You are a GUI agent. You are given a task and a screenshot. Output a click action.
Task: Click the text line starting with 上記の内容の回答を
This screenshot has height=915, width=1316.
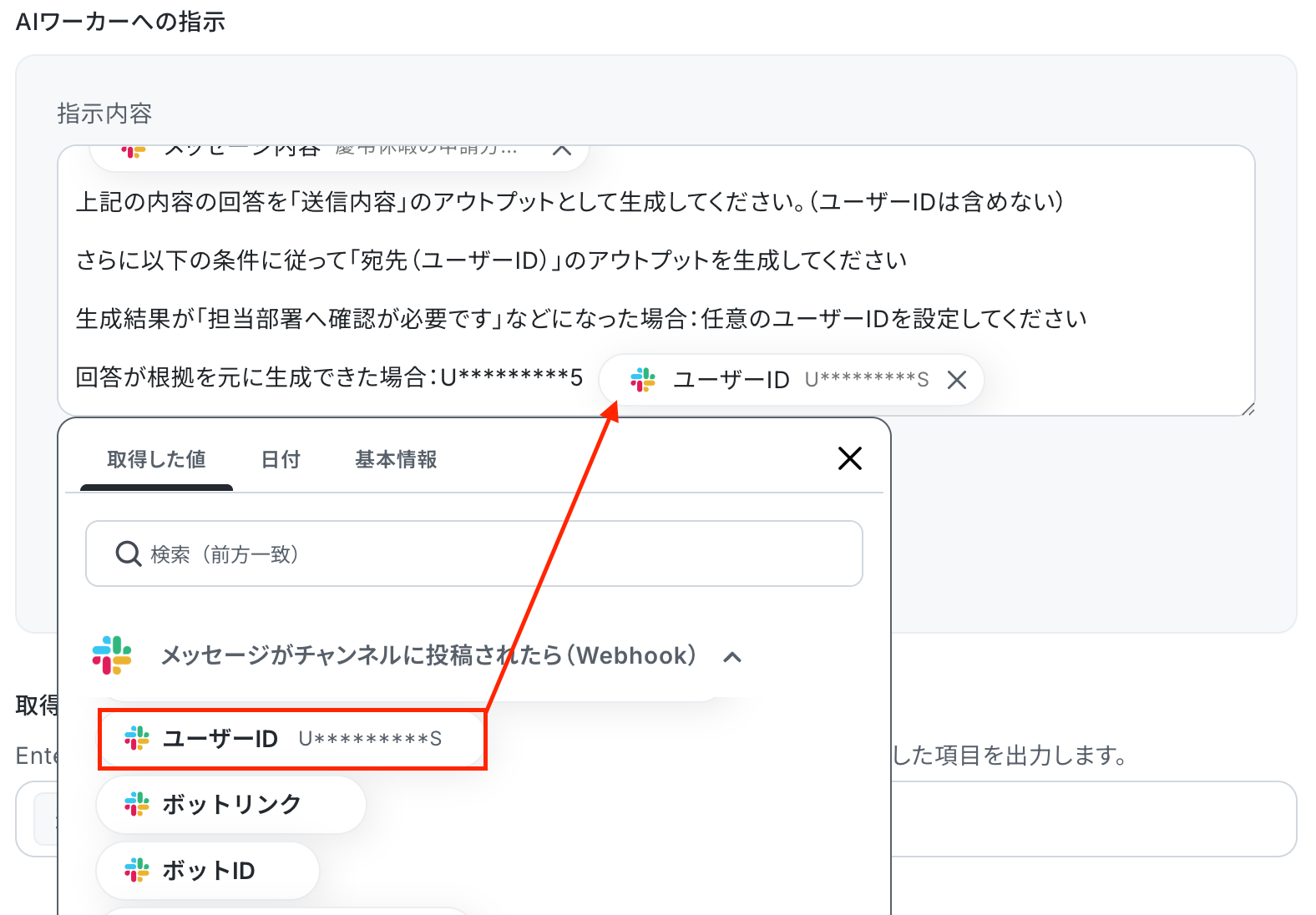click(569, 202)
